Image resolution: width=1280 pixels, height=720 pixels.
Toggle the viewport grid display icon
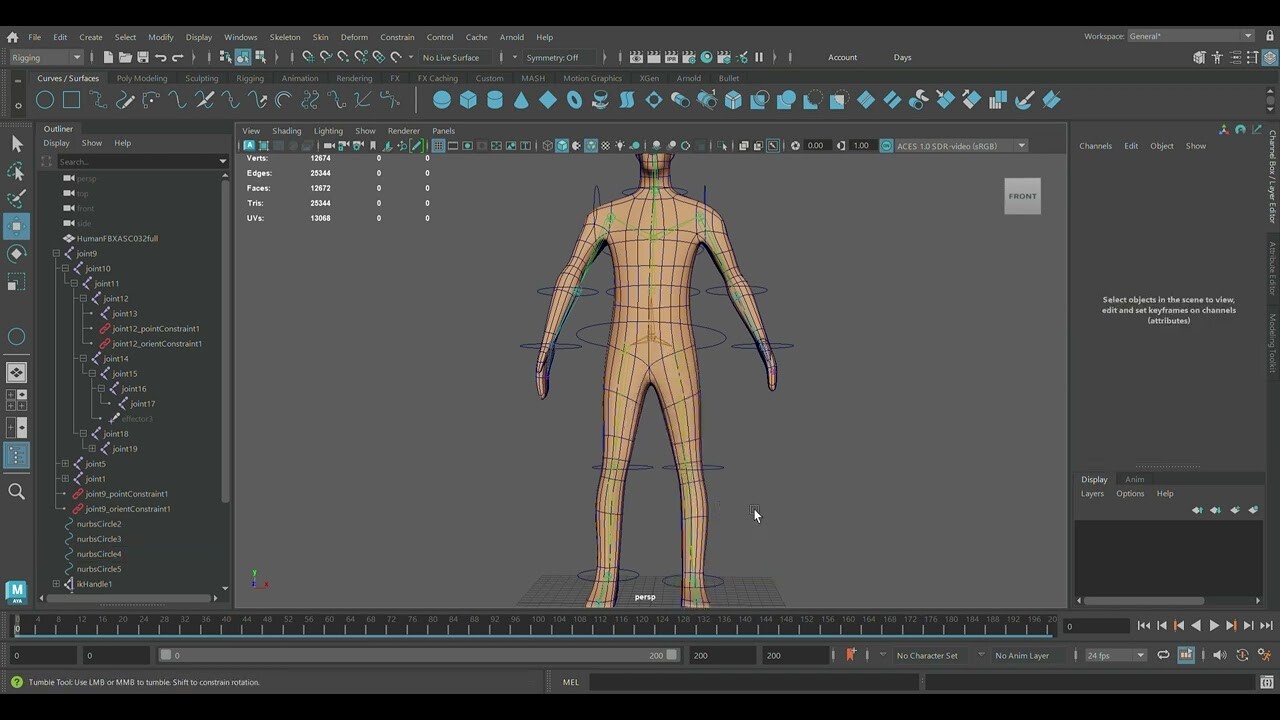pyautogui.click(x=437, y=146)
